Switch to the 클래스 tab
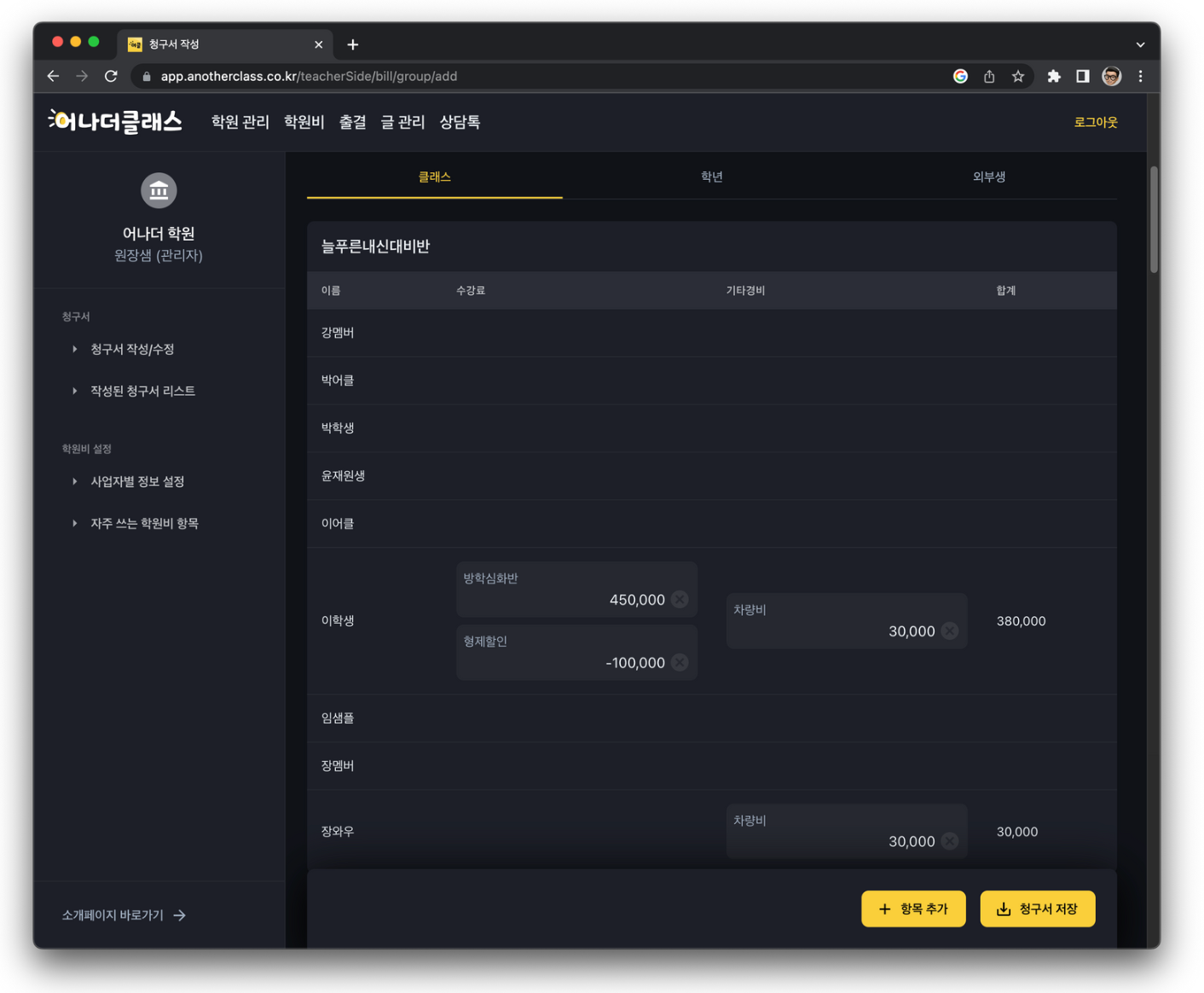The image size is (1204, 993). pos(435,177)
